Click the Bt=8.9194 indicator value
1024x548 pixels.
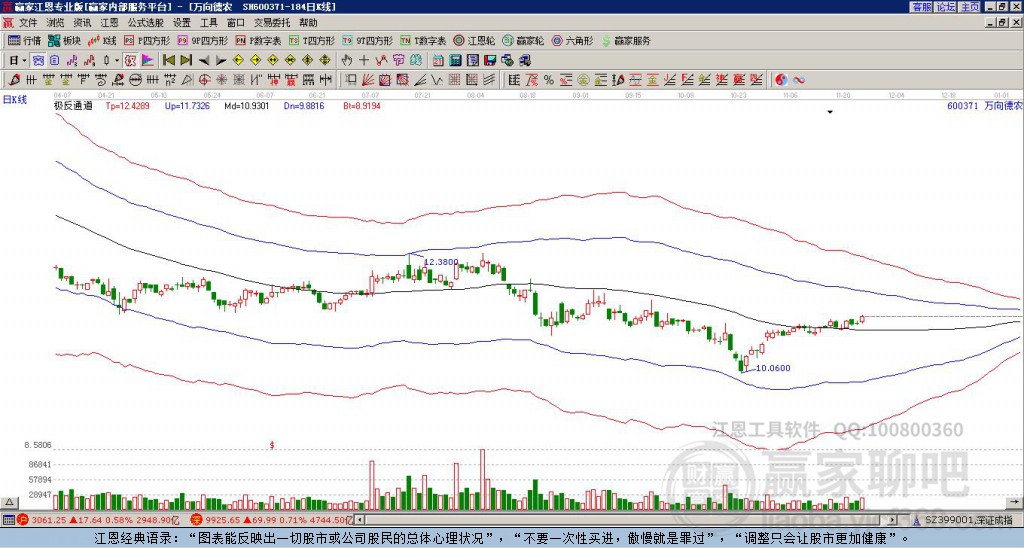(362, 105)
